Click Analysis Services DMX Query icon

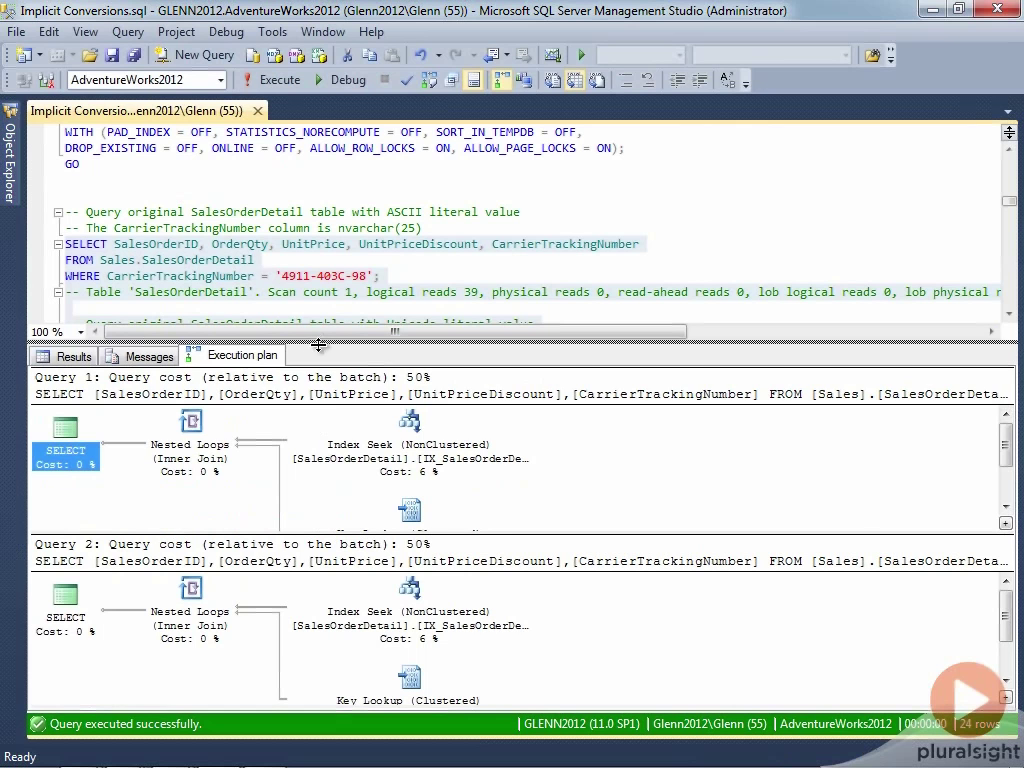[296, 56]
